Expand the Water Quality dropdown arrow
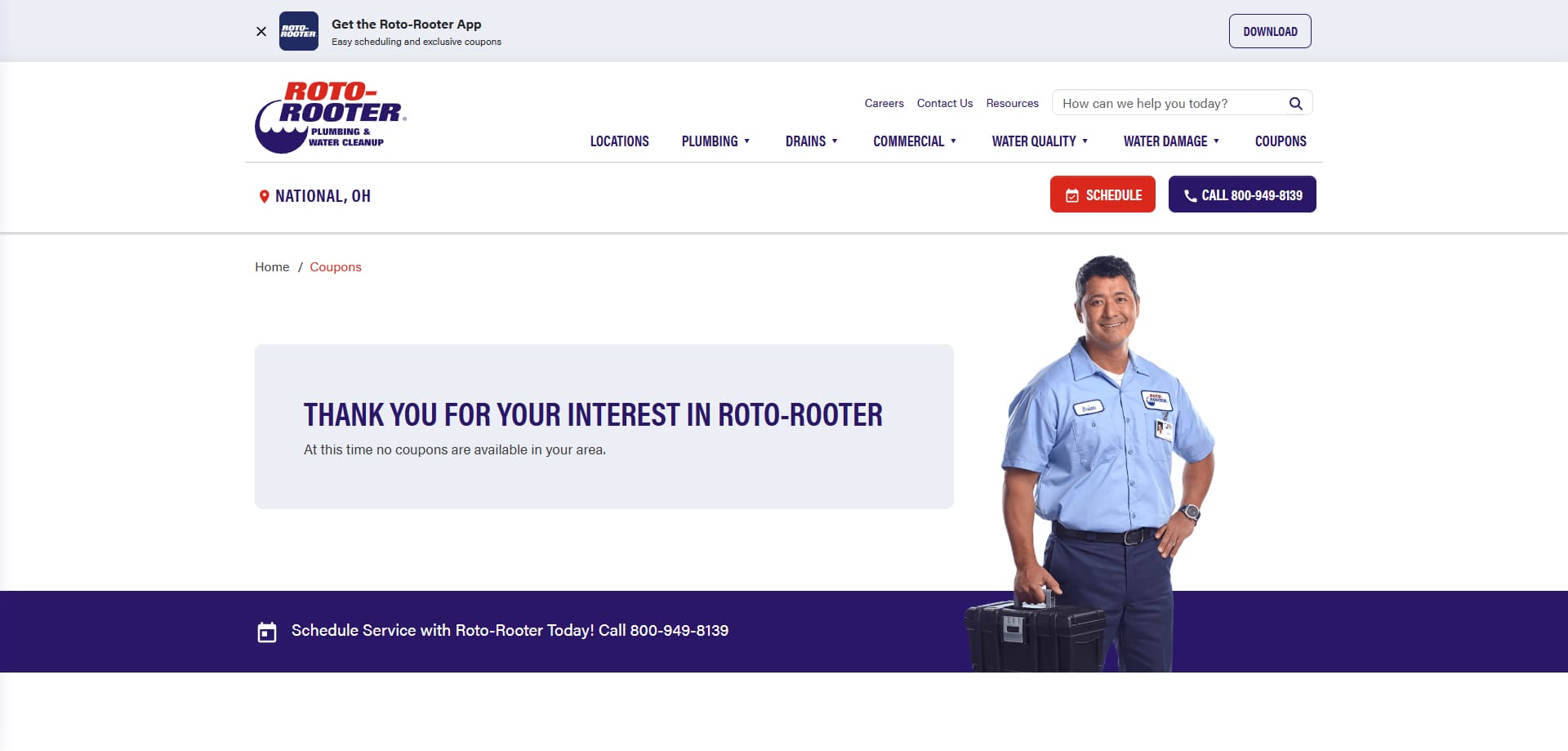Image resolution: width=1568 pixels, height=751 pixels. point(1085,141)
